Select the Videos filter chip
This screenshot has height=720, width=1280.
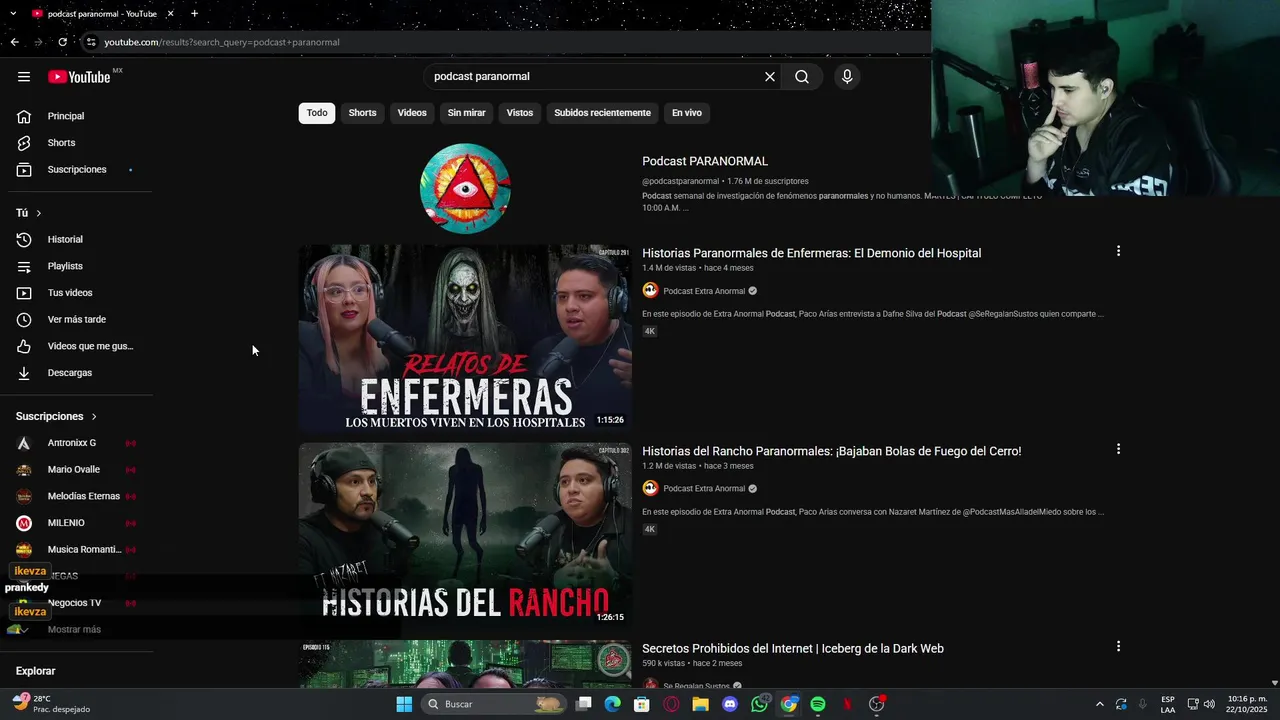tap(412, 113)
